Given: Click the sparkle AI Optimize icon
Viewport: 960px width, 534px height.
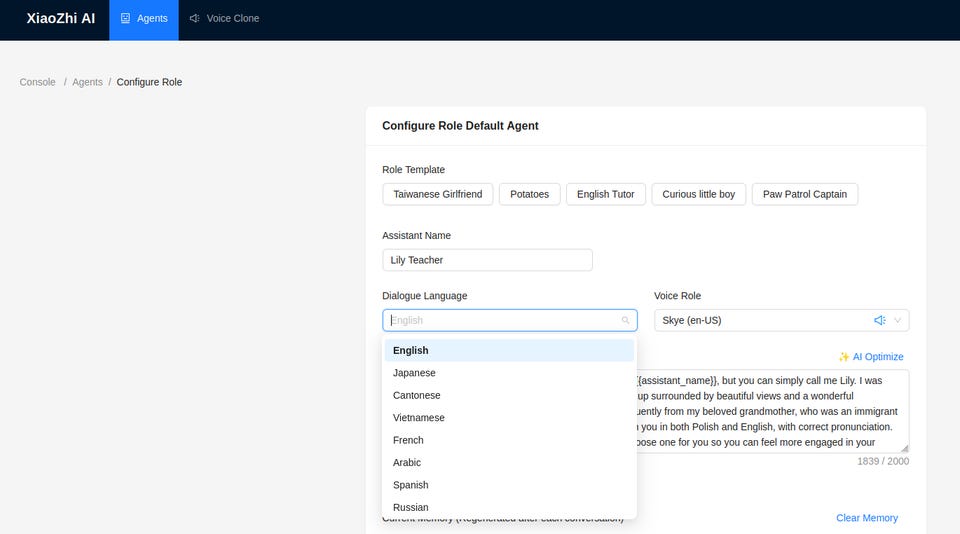Looking at the screenshot, I should coord(844,357).
